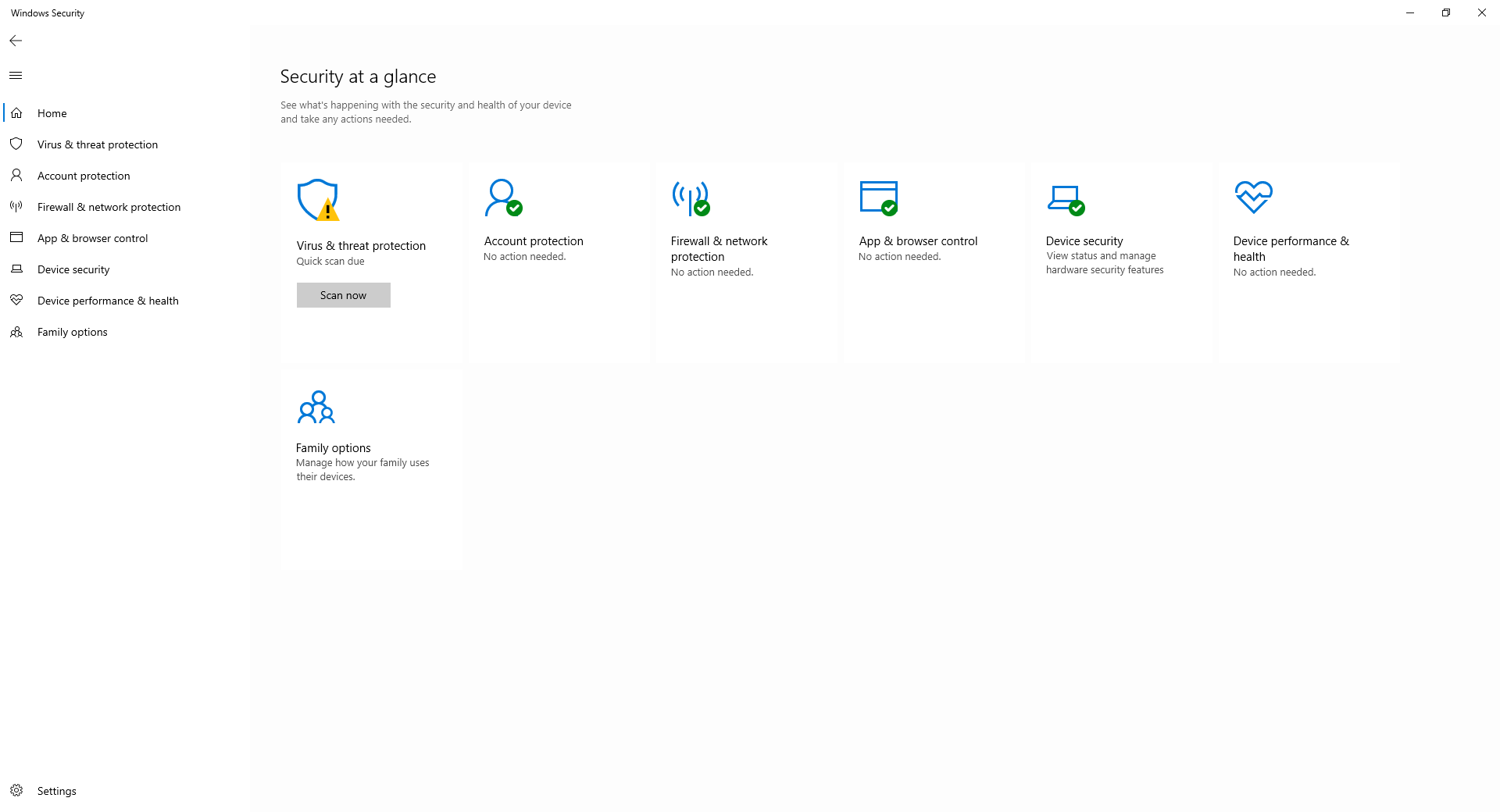Open the Family options people tile icon
1500x812 pixels.
(x=316, y=407)
